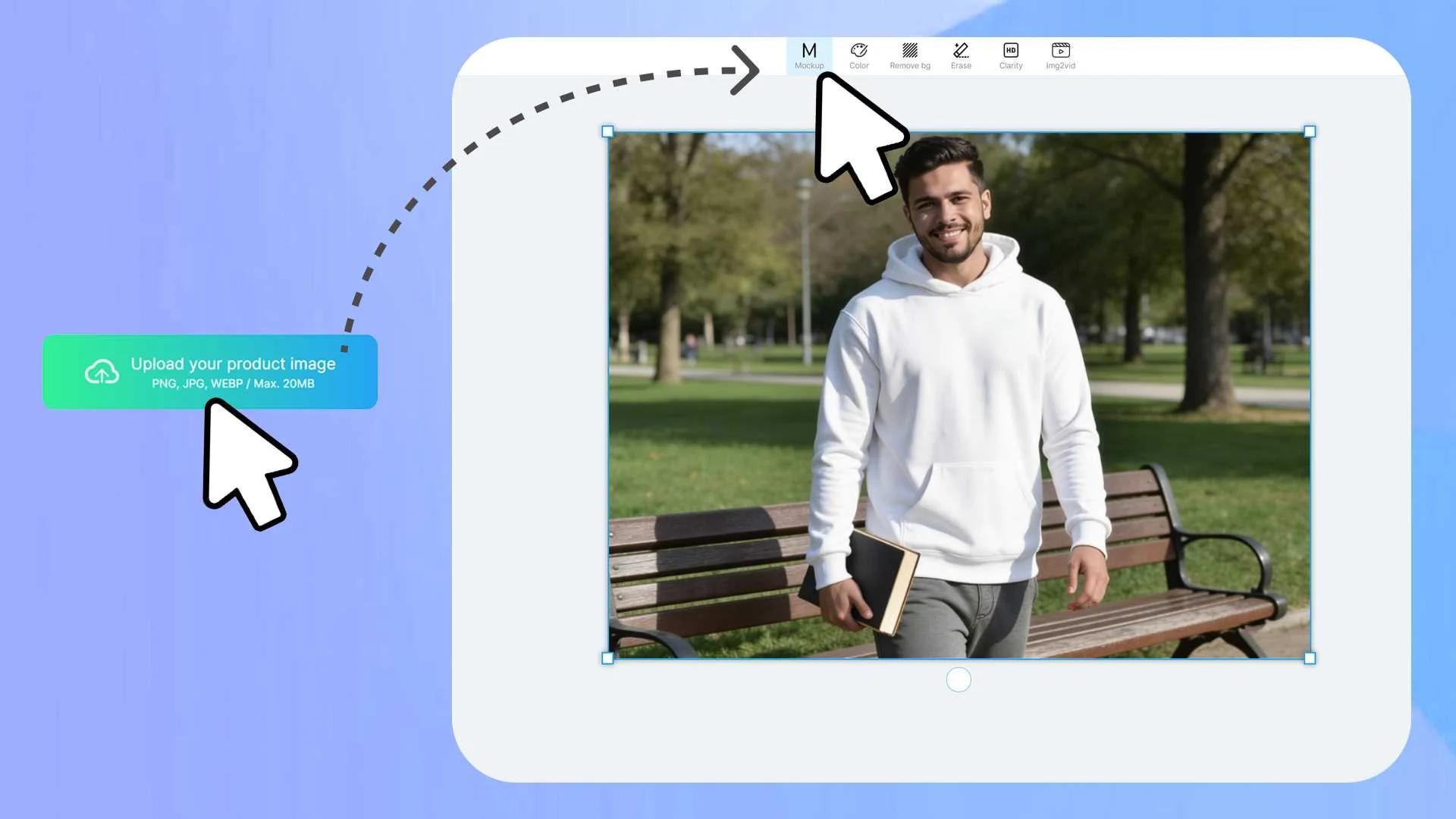The width and height of the screenshot is (1456, 819).
Task: Select the top-right resize handle
Action: (x=1310, y=131)
